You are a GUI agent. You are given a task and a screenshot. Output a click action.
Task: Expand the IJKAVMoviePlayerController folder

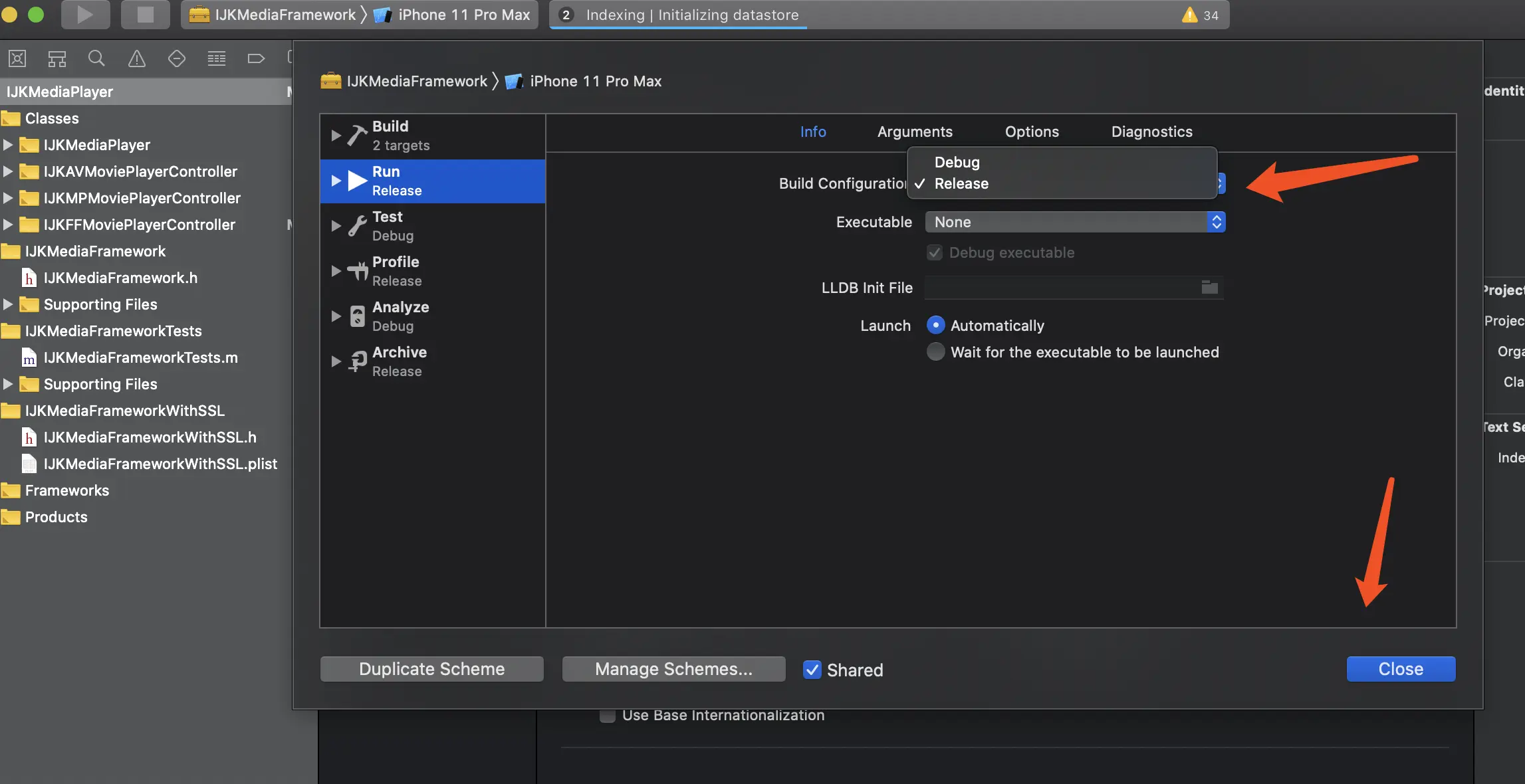pos(8,171)
